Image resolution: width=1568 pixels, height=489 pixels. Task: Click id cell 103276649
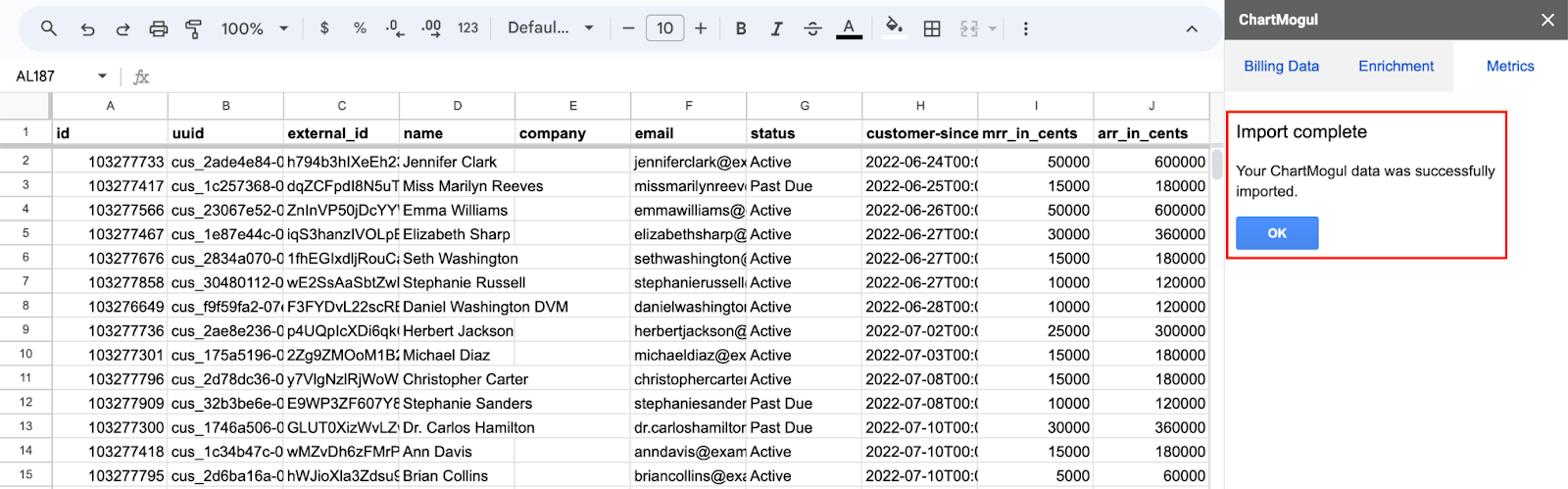[x=110, y=307]
